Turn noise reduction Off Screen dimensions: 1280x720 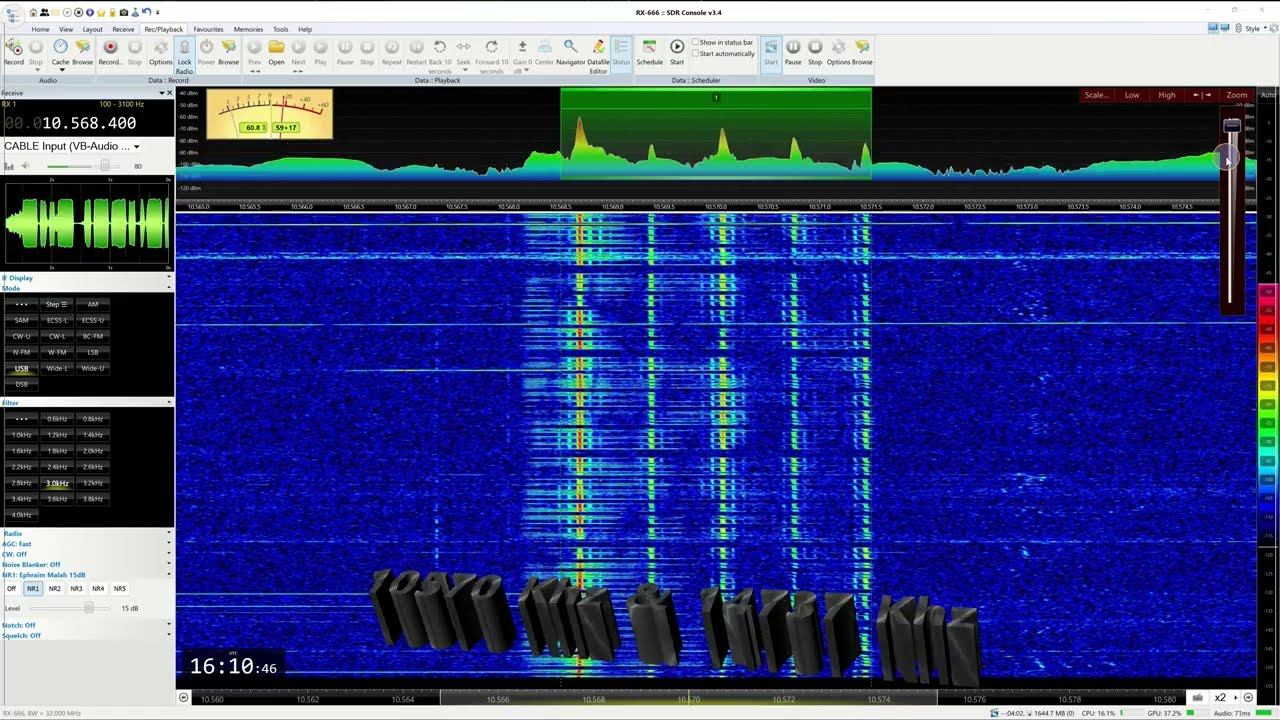[12, 589]
